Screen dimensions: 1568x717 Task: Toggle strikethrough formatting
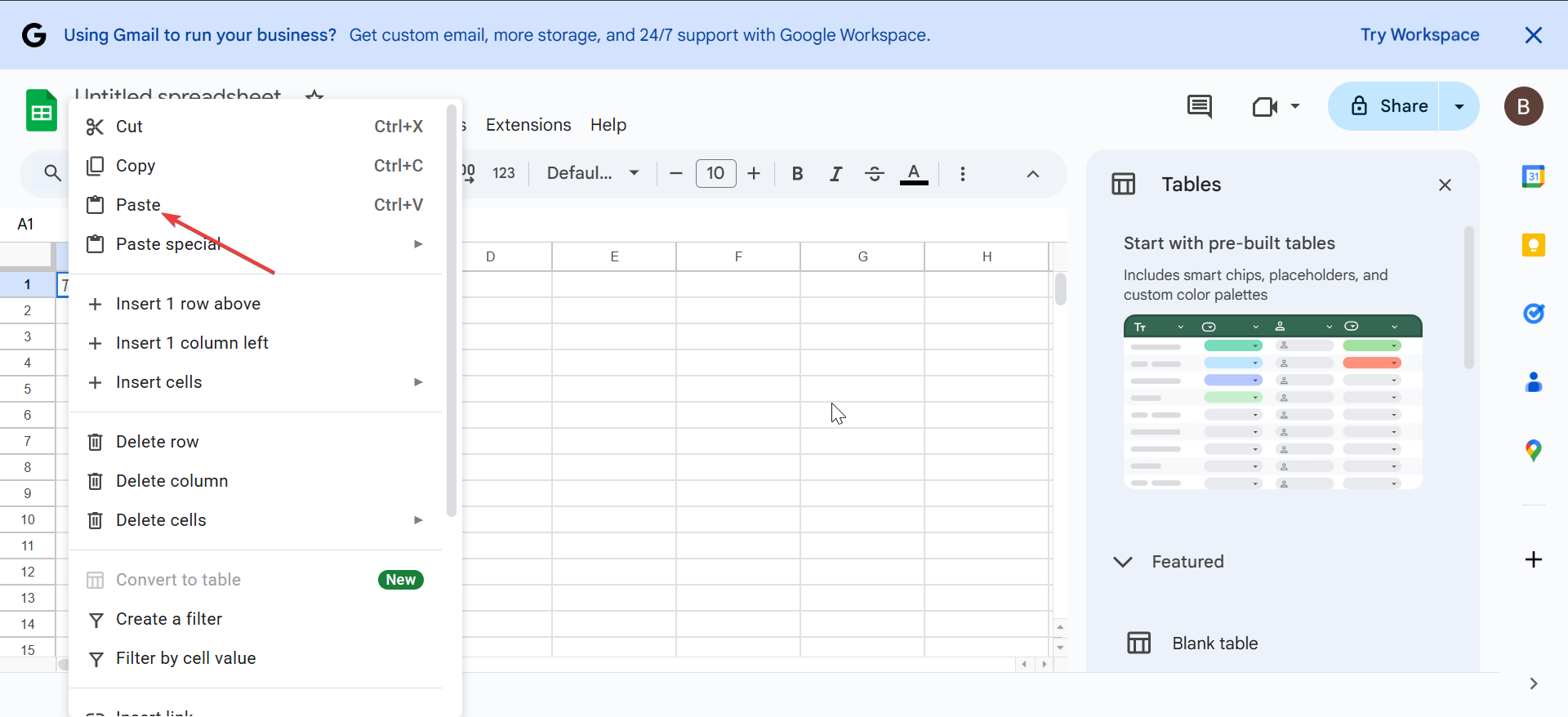[875, 173]
